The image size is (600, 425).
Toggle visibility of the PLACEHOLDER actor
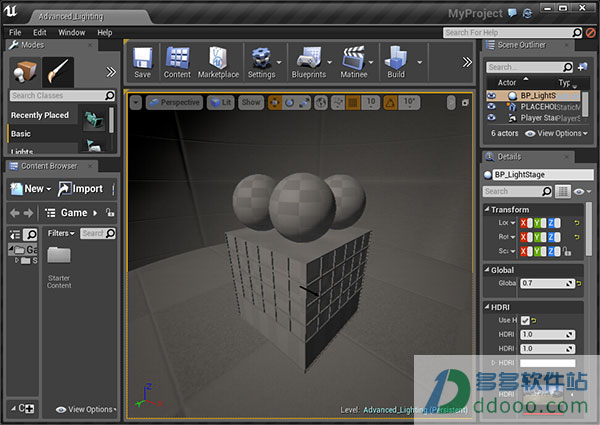[491, 106]
